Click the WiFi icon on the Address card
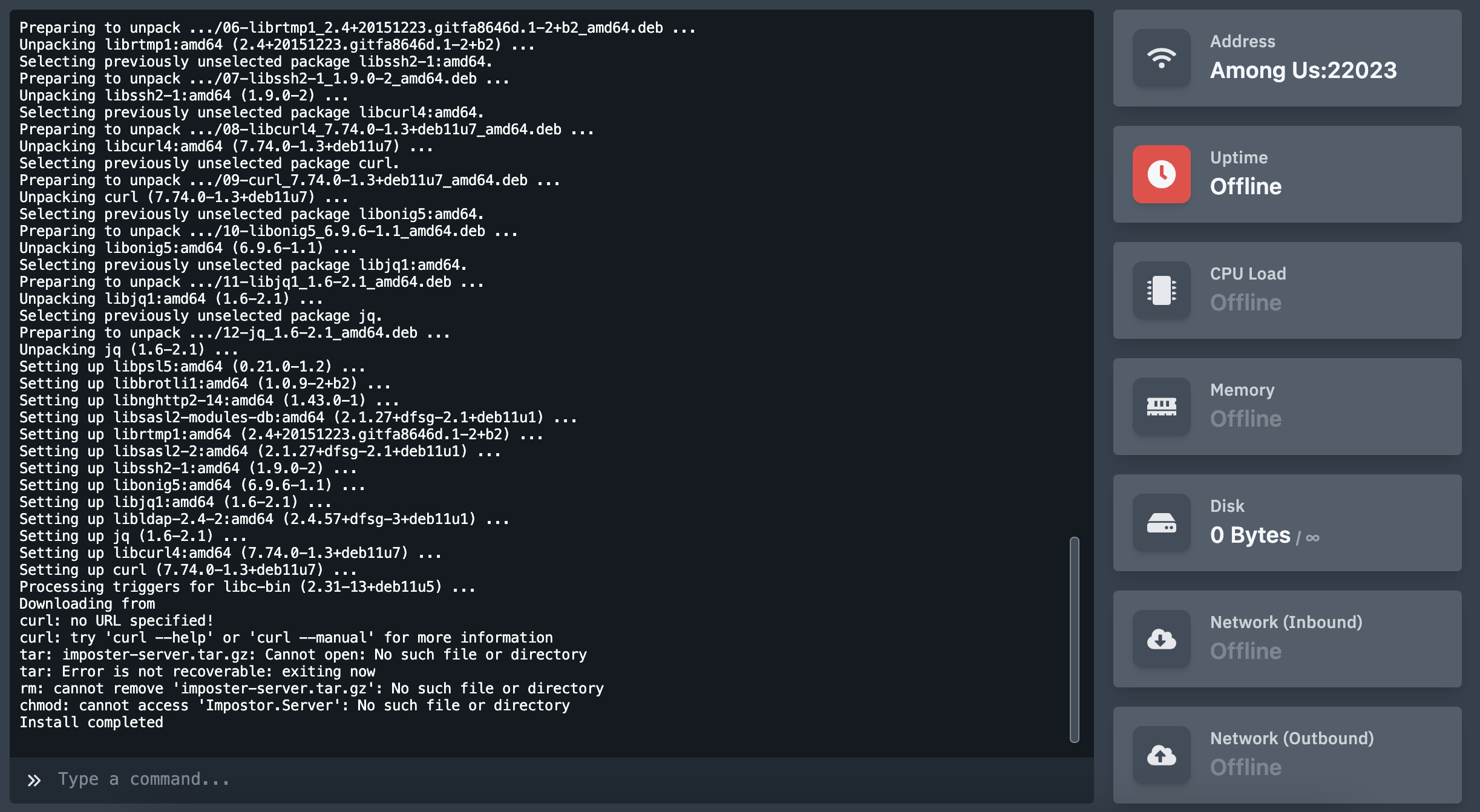 click(x=1161, y=58)
